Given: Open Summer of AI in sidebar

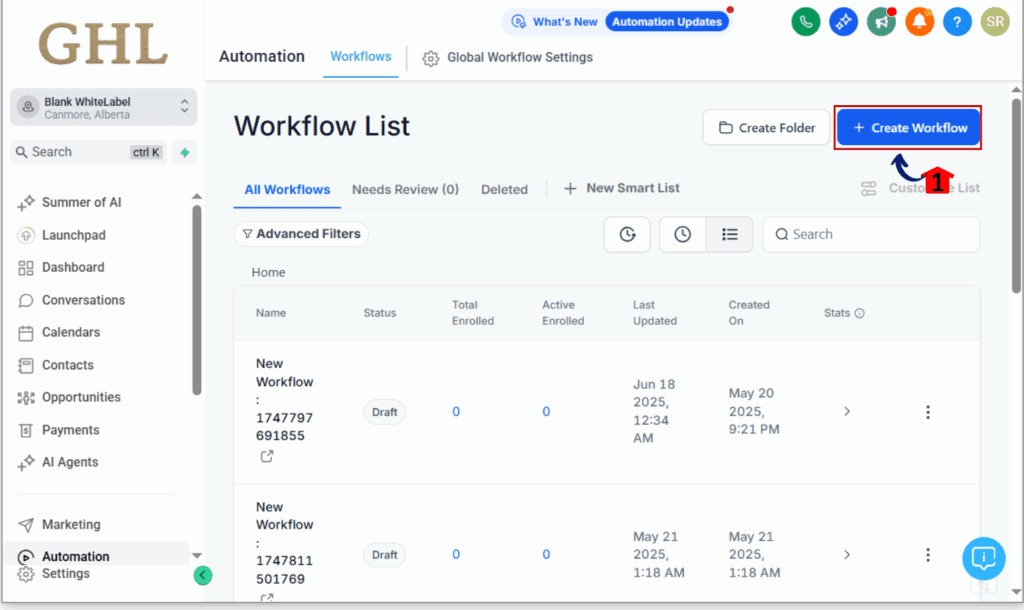Looking at the screenshot, I should click(x=82, y=202).
